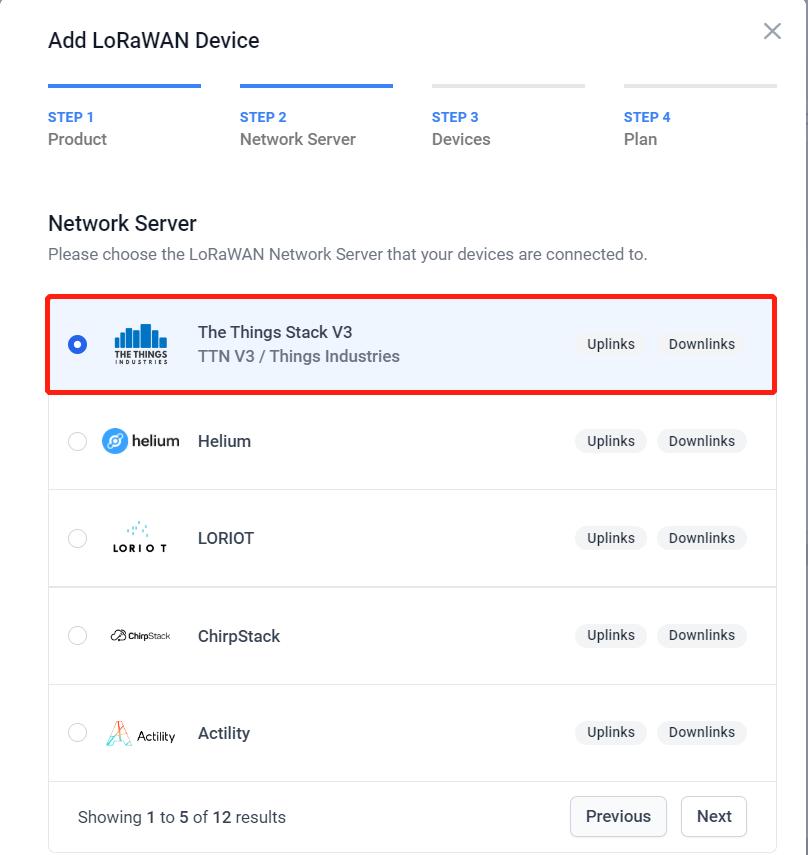Select the Helium radio button
808x855 pixels.
pos(77,441)
